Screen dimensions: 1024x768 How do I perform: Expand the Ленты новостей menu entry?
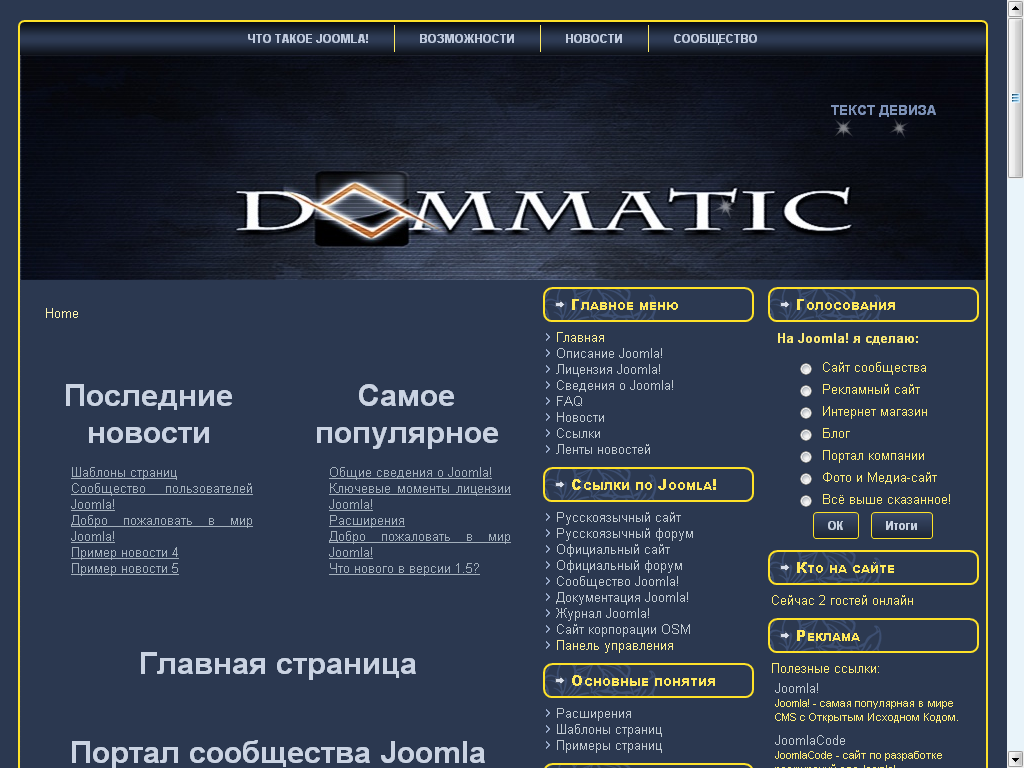pyautogui.click(x=605, y=449)
